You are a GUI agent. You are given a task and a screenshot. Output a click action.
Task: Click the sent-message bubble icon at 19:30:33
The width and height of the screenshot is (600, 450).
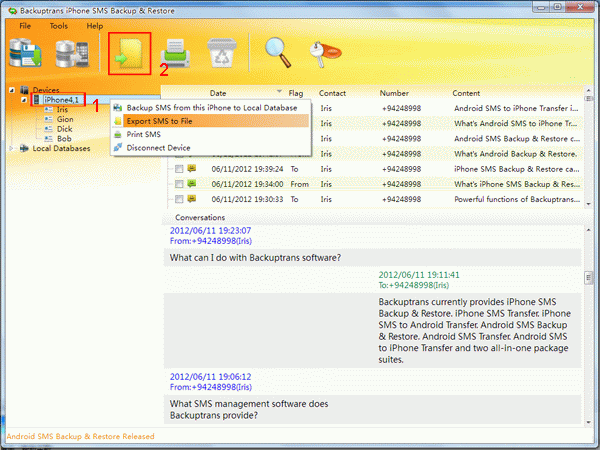(192, 199)
